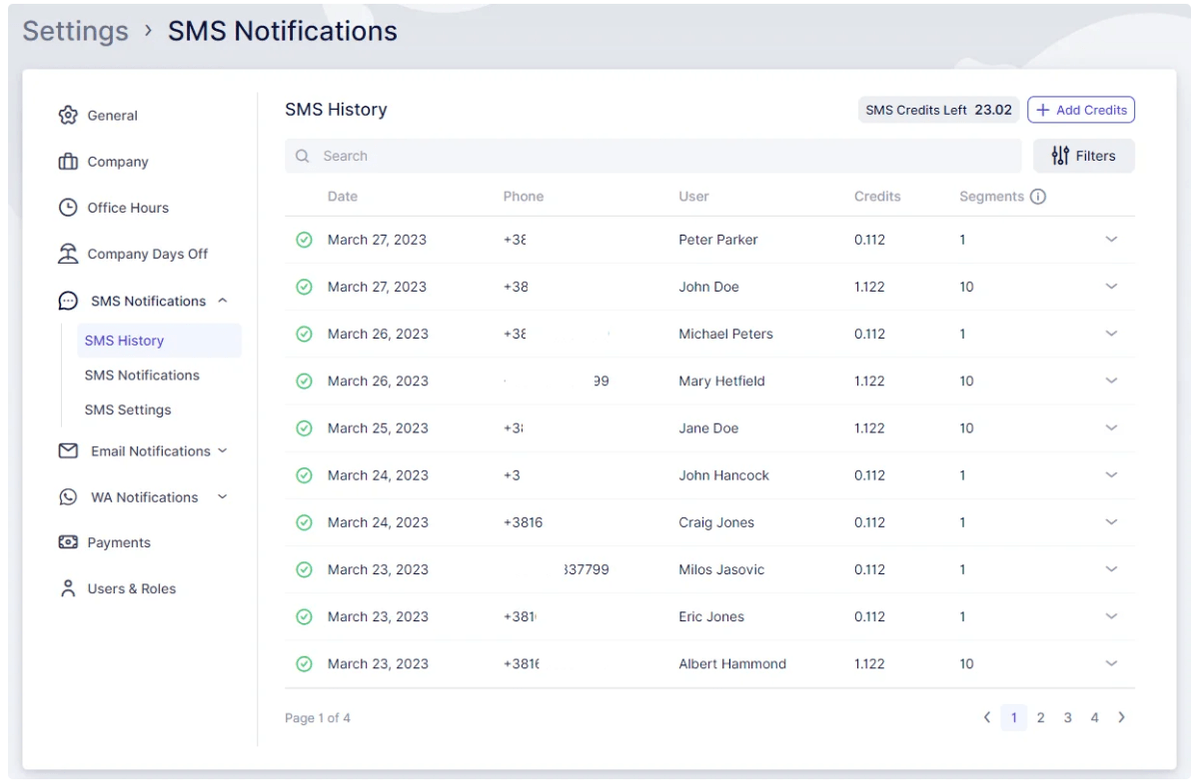Click status check icon for John Doe
The image size is (1200, 784).
pyautogui.click(x=304, y=287)
